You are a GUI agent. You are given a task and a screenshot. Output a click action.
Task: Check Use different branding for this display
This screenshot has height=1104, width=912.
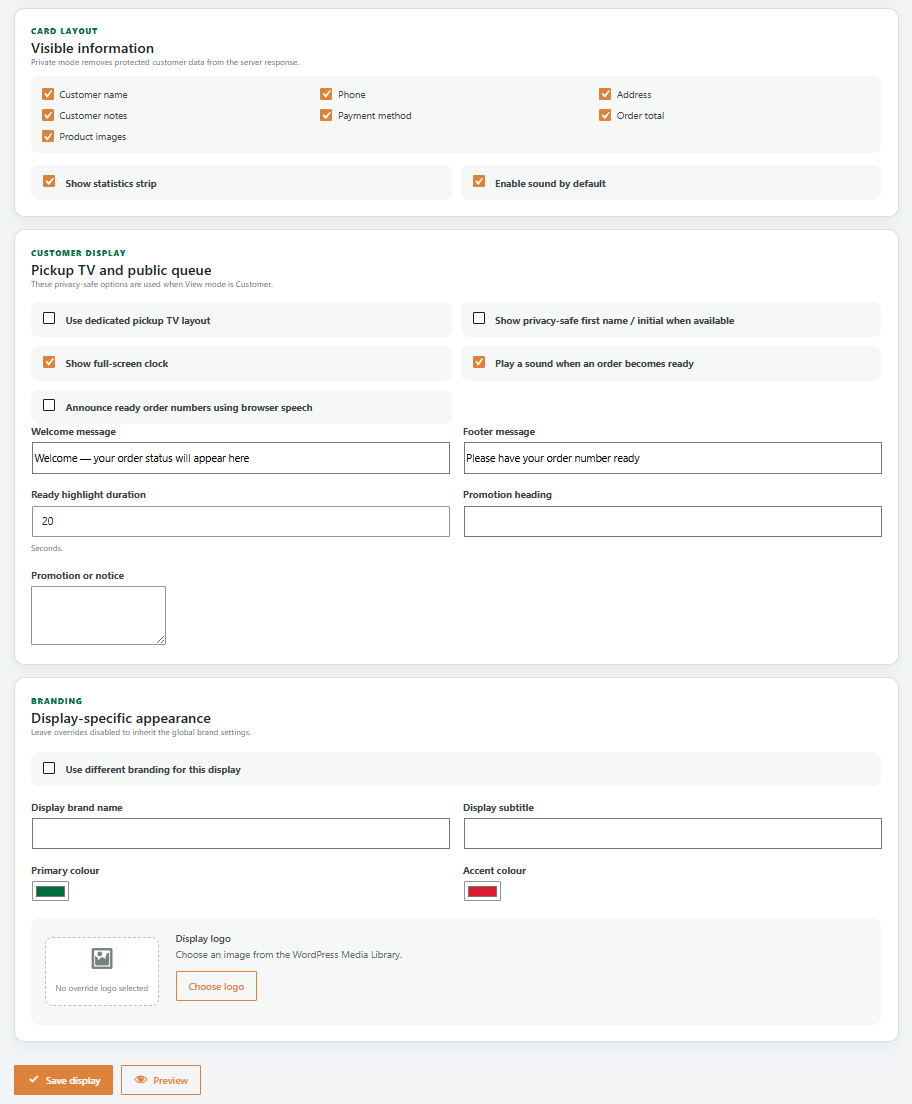49,768
